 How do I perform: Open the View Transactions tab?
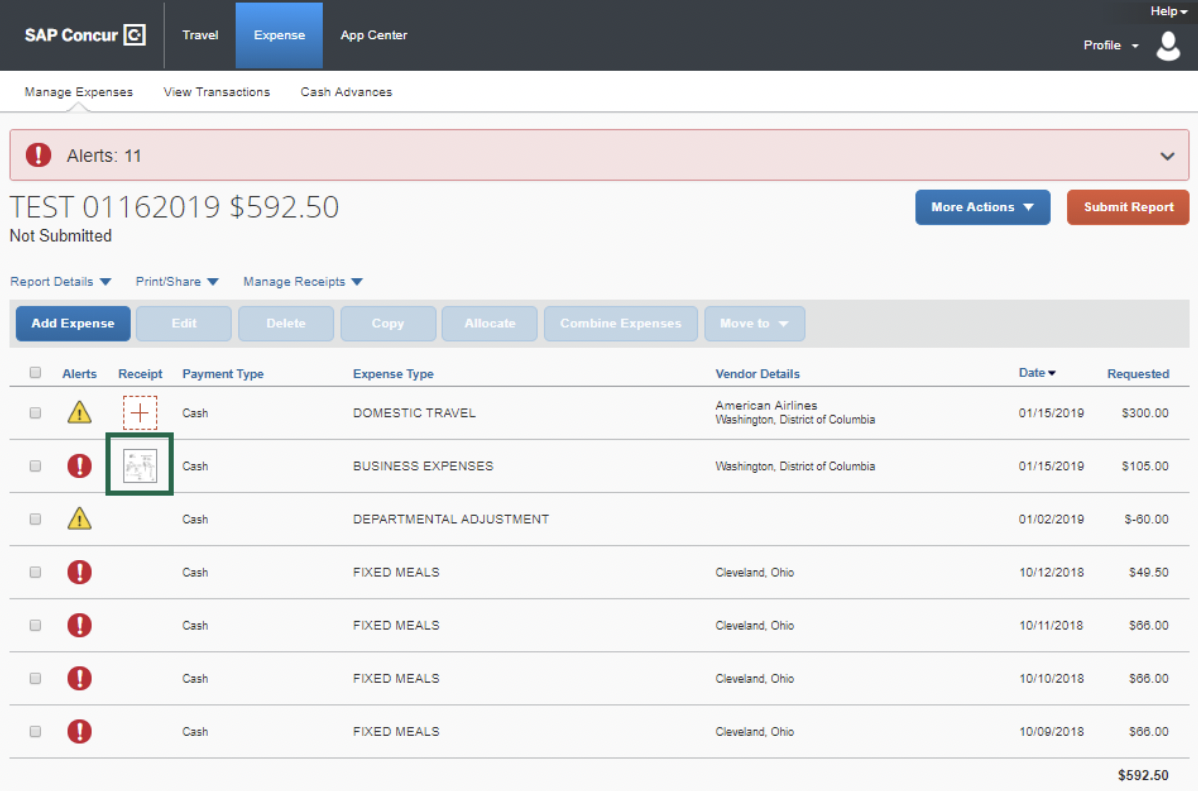[217, 92]
